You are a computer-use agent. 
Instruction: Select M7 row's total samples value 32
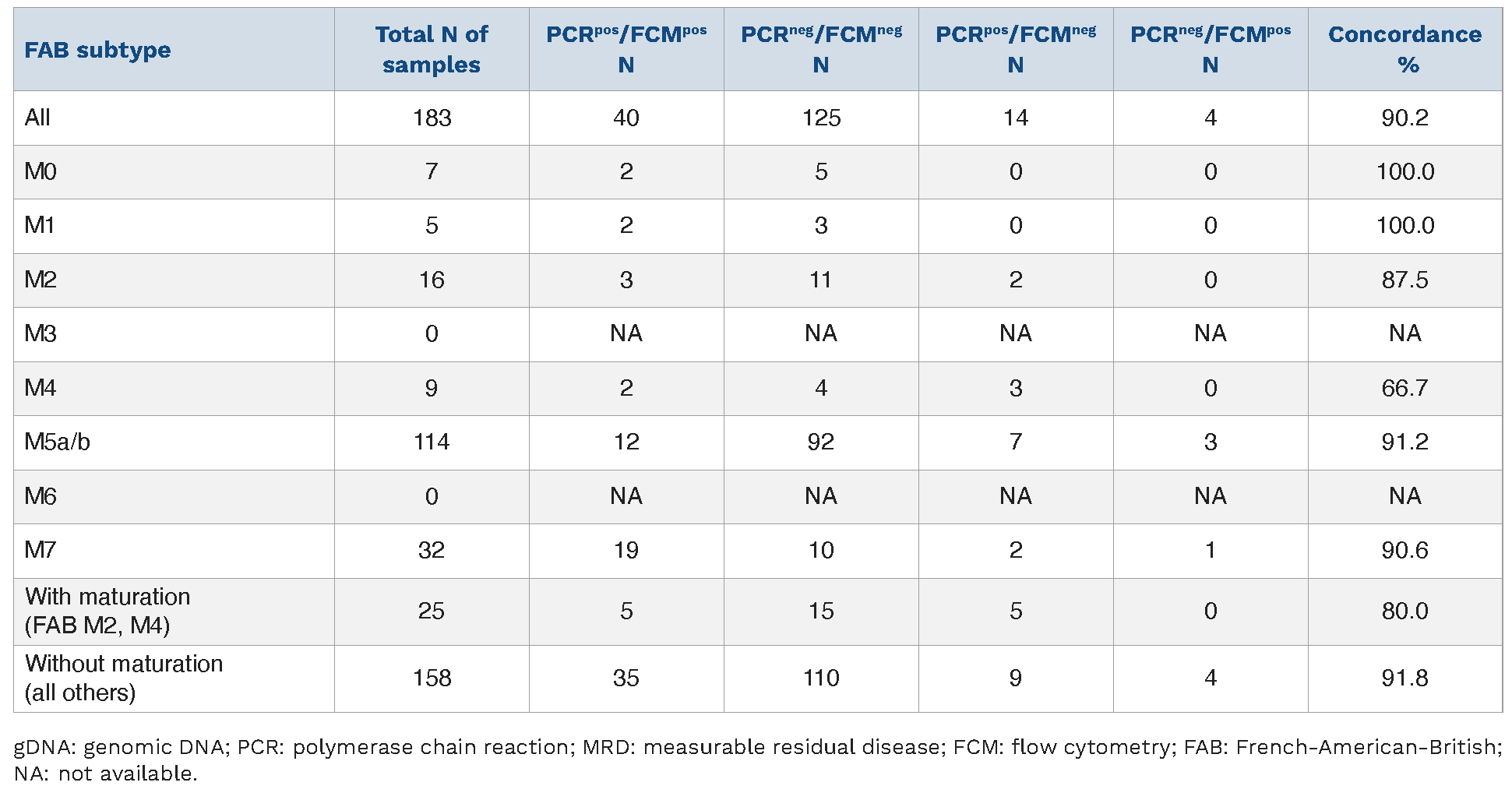click(x=432, y=550)
